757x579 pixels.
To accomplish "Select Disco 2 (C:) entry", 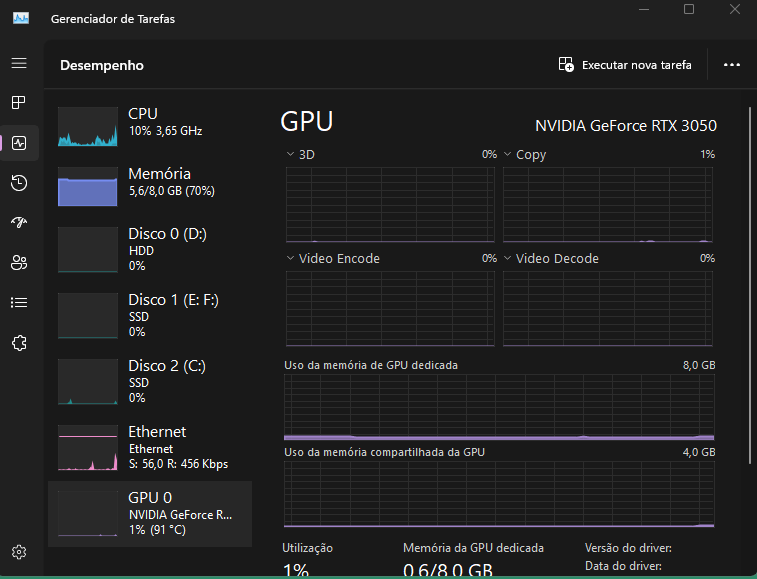I will point(150,382).
